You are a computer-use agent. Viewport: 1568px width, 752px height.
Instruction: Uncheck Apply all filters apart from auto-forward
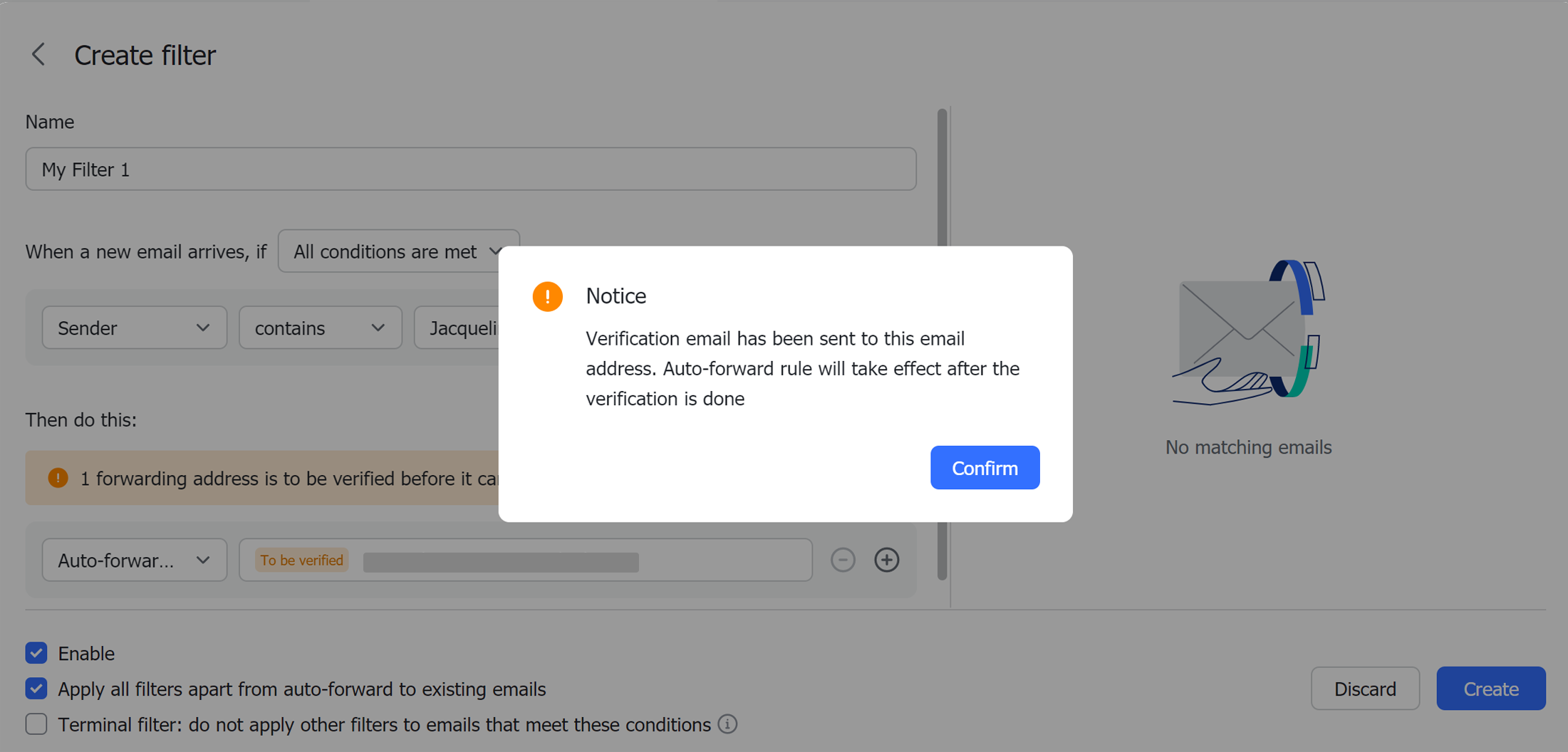(36, 688)
